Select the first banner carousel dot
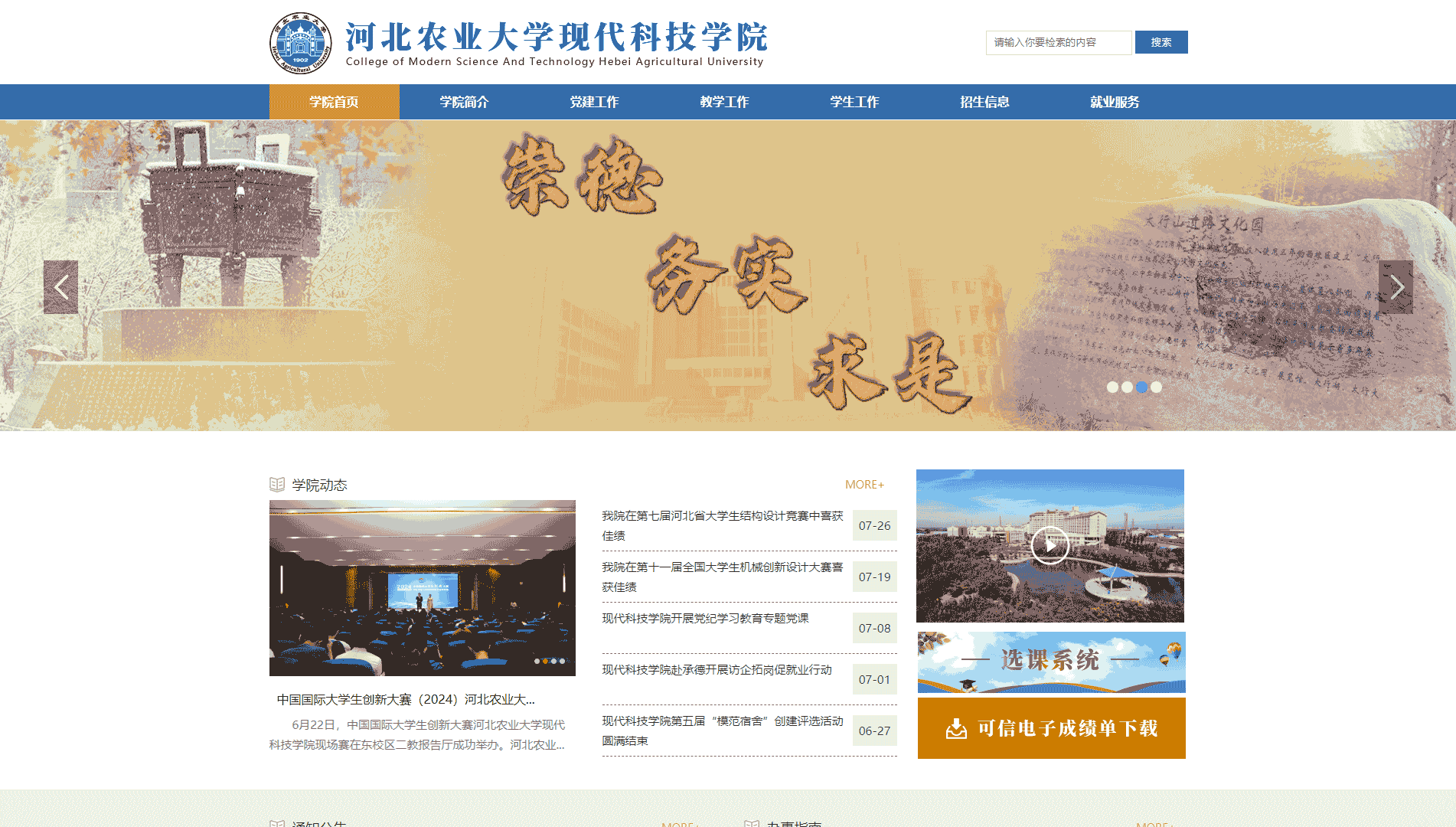Viewport: 1456px width, 827px height. pos(1112,387)
